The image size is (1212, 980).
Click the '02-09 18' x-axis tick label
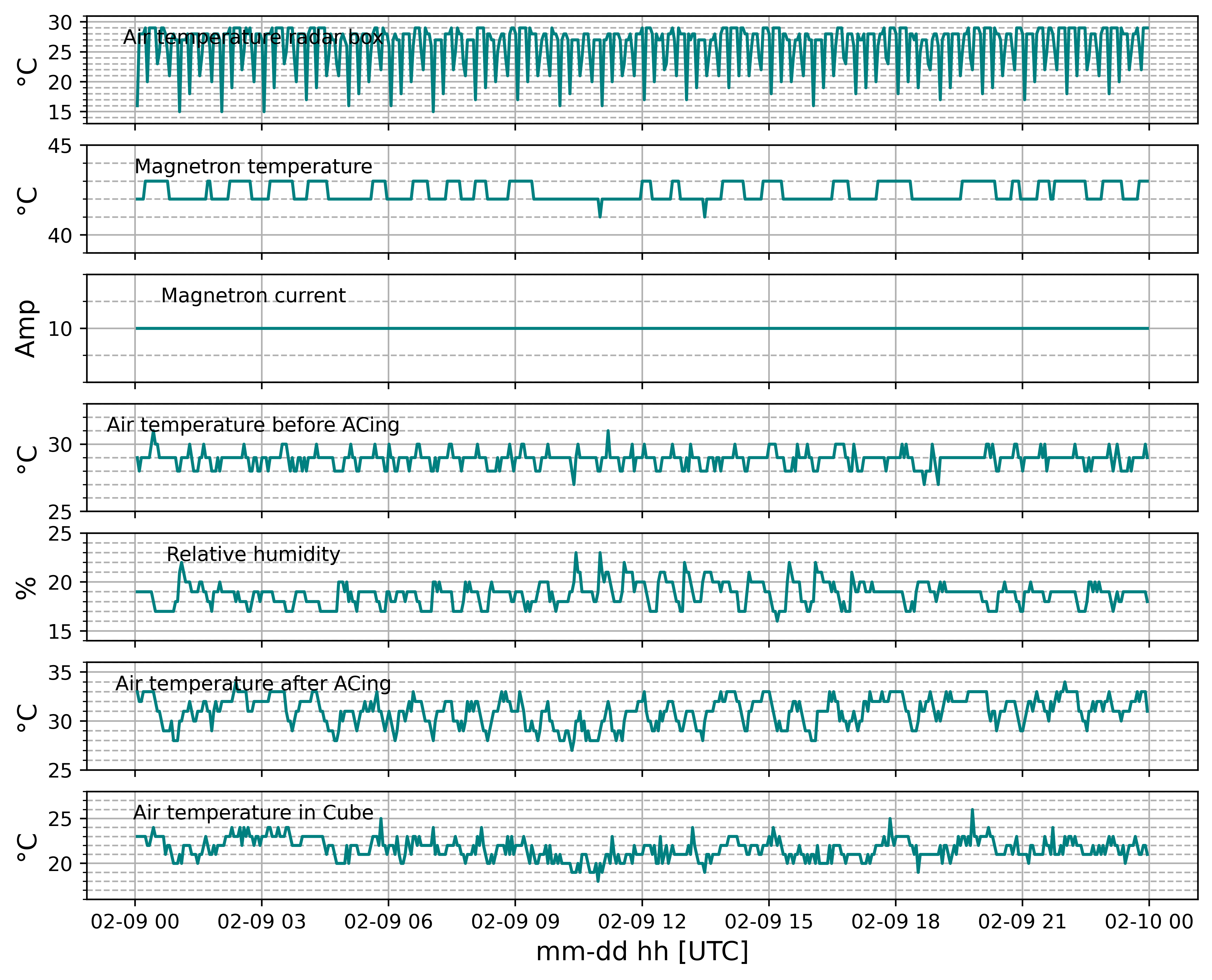click(x=895, y=922)
